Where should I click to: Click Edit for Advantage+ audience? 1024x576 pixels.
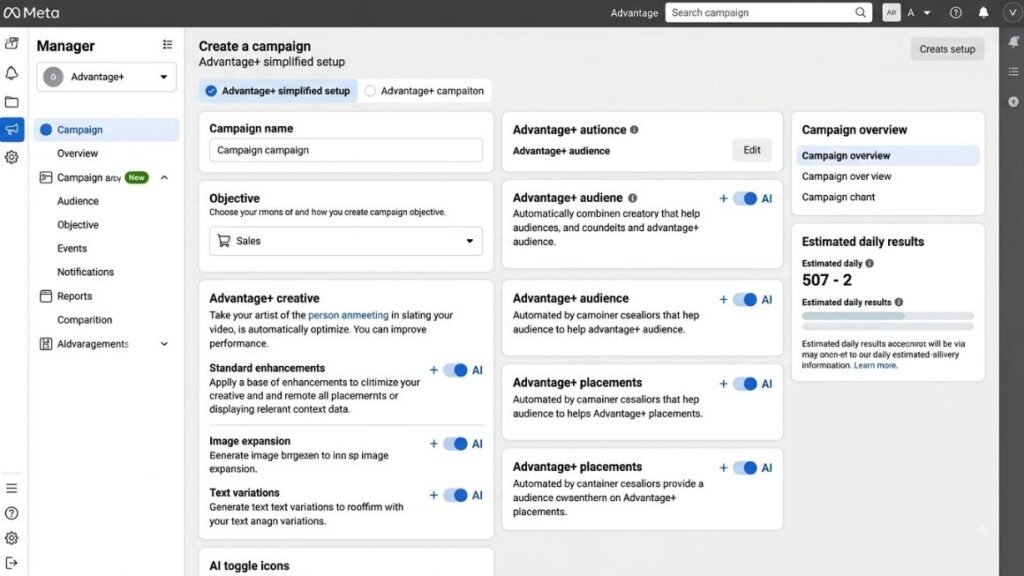(752, 150)
